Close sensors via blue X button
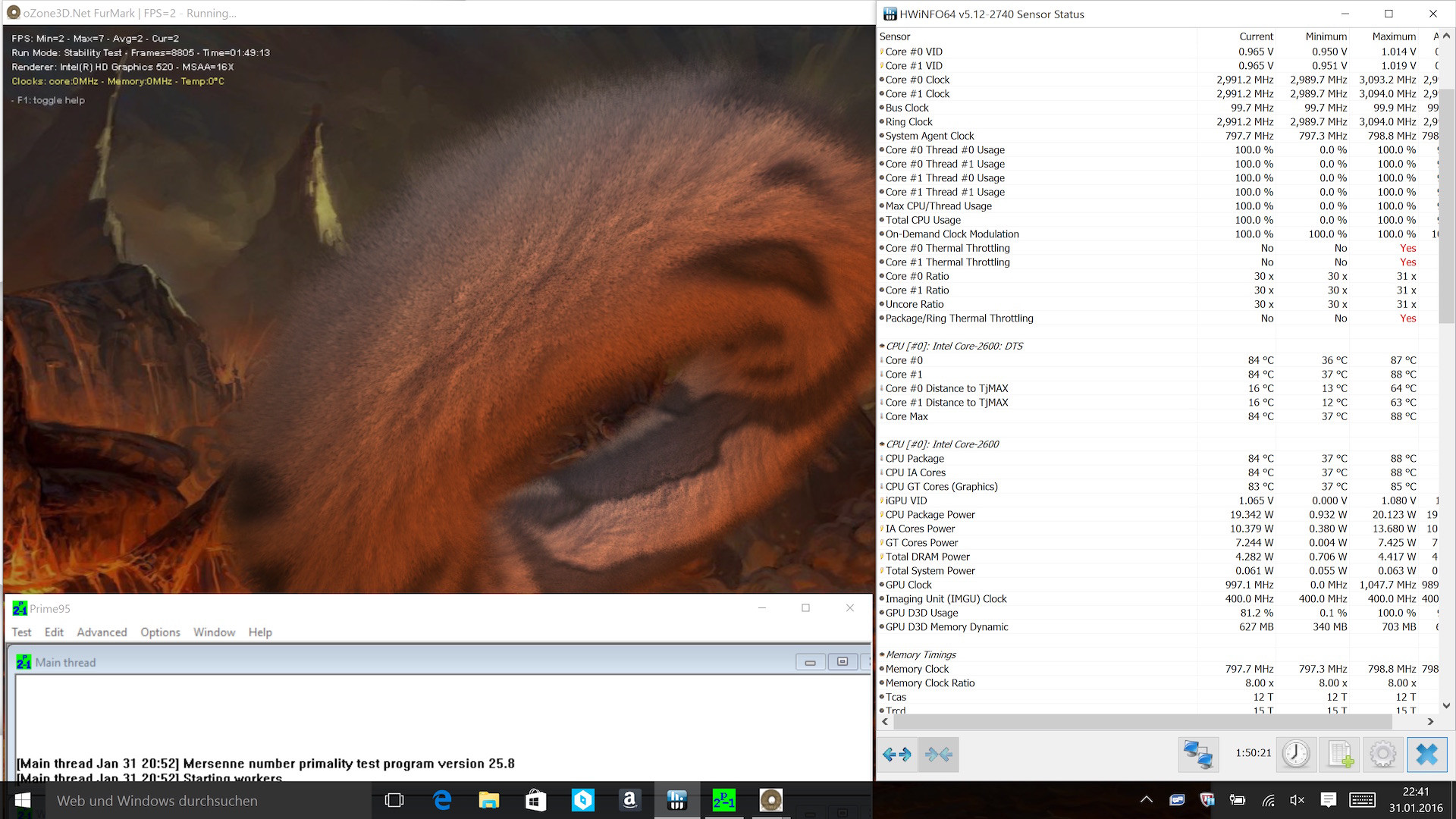 click(1426, 755)
